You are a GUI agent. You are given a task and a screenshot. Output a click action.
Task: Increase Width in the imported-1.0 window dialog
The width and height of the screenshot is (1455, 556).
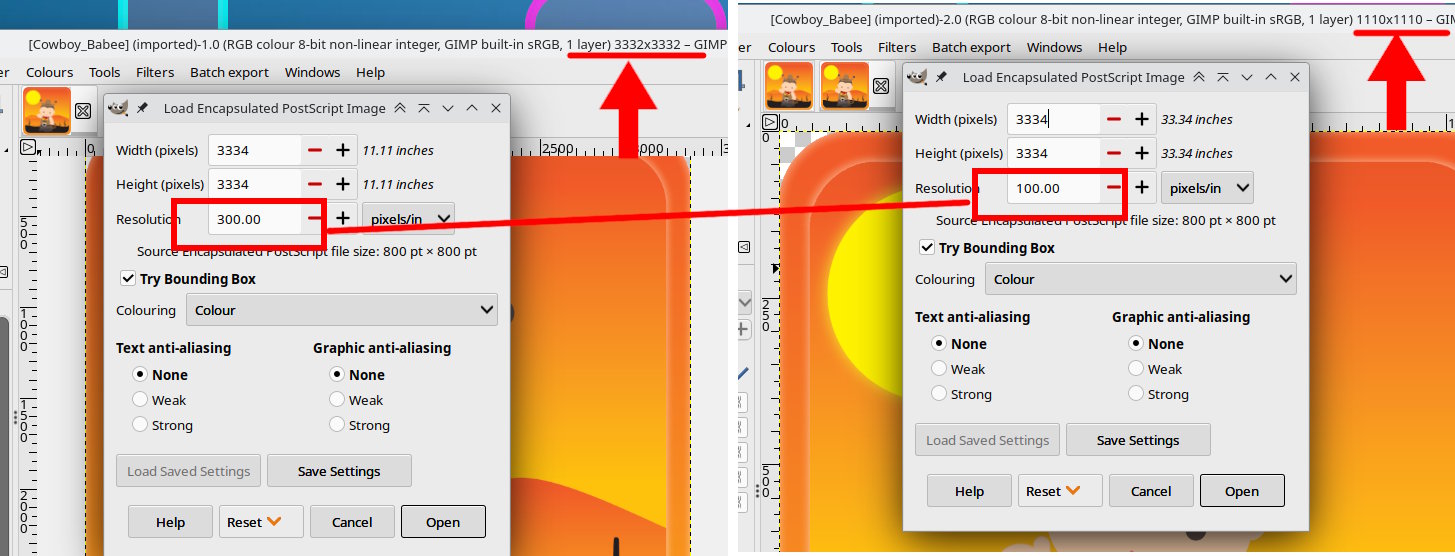tap(343, 150)
